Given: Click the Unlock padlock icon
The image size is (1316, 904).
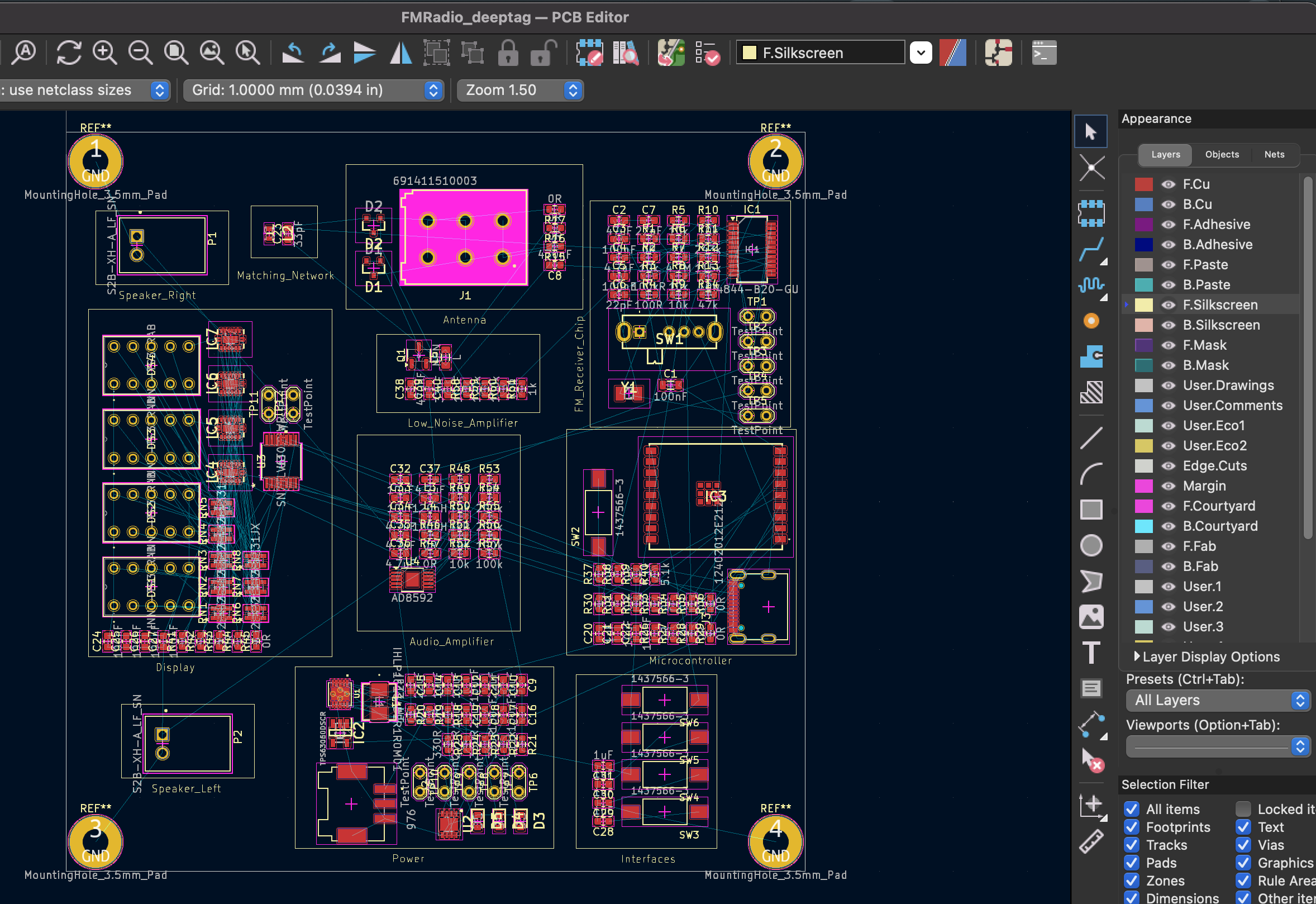Looking at the screenshot, I should pos(543,53).
